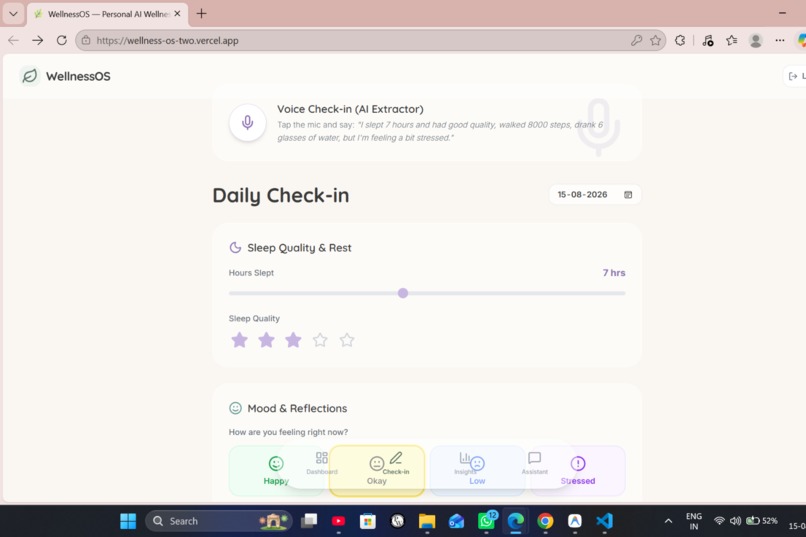The width and height of the screenshot is (806, 537).
Task: Set sleep quality to two stars
Action: (266, 340)
